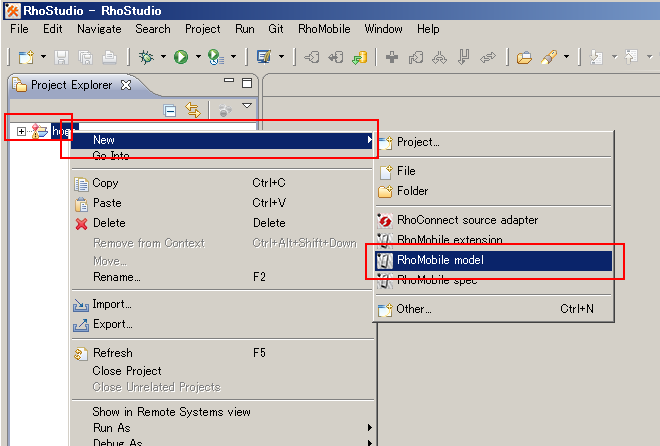Click the Collapse All icon in Project Explorer
Screen dimensions: 660x446
(x=170, y=111)
